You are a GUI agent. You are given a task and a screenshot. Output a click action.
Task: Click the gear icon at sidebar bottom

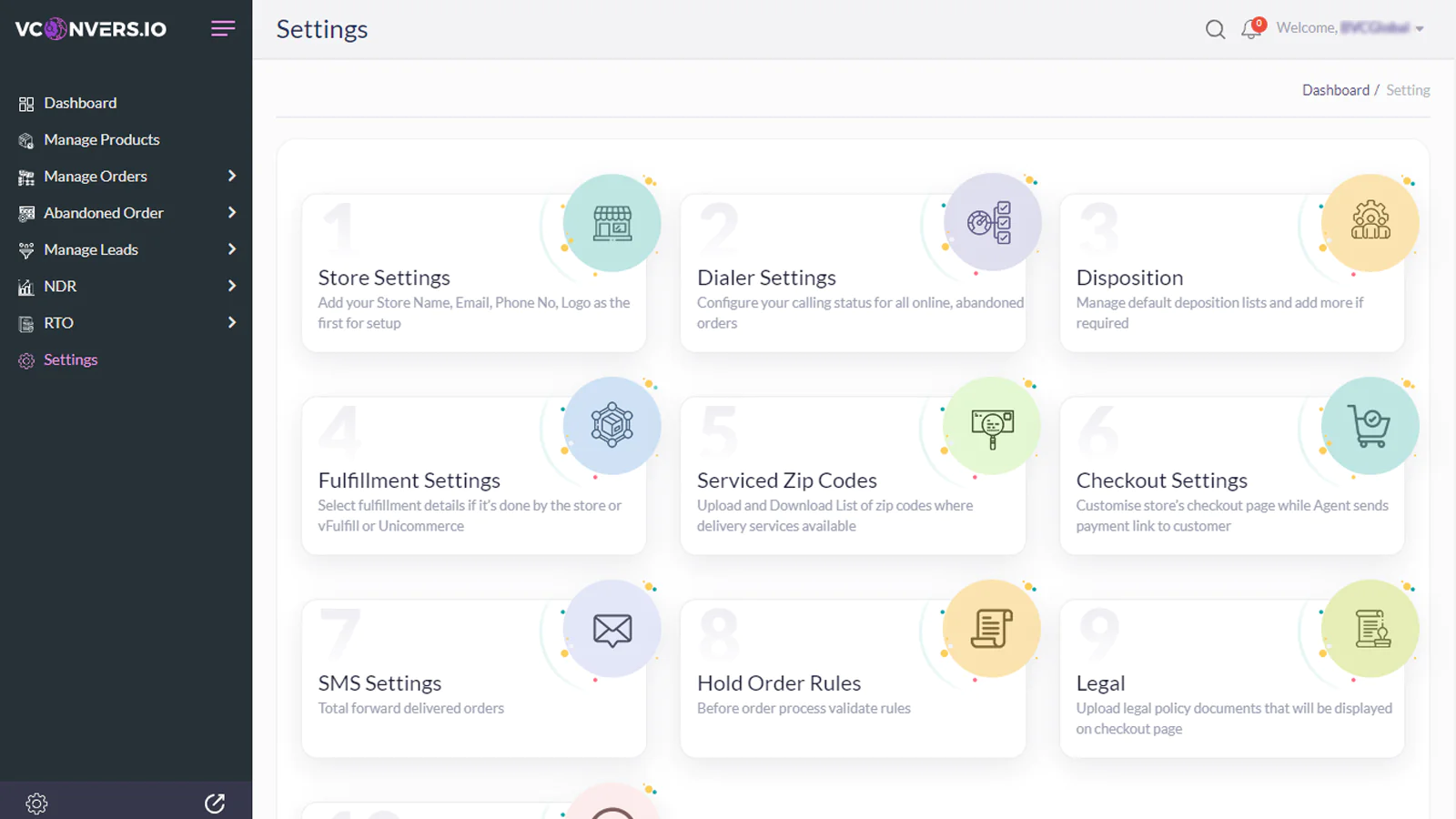click(x=36, y=804)
